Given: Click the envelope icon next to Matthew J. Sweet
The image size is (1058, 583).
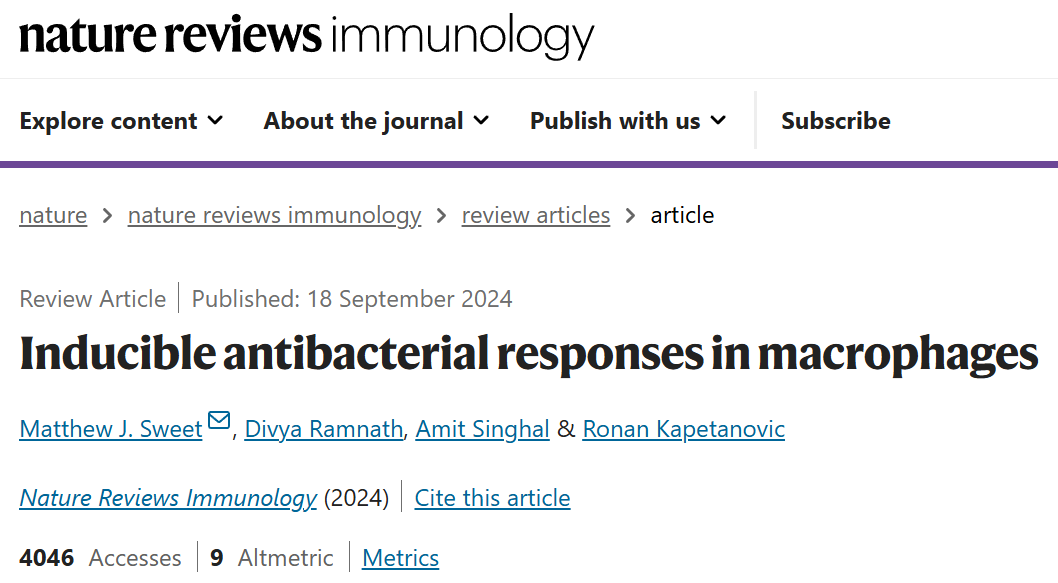Looking at the screenshot, I should [219, 422].
